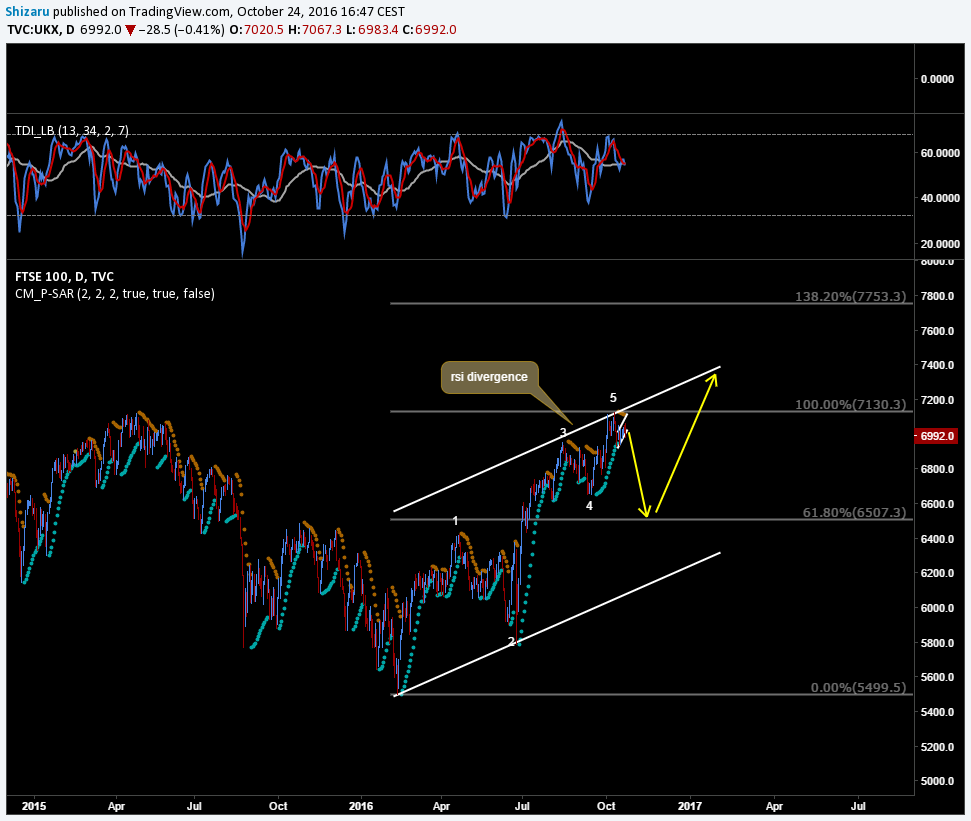Select the 7800.0 price axis label
The height and width of the screenshot is (821, 971).
pos(938,296)
